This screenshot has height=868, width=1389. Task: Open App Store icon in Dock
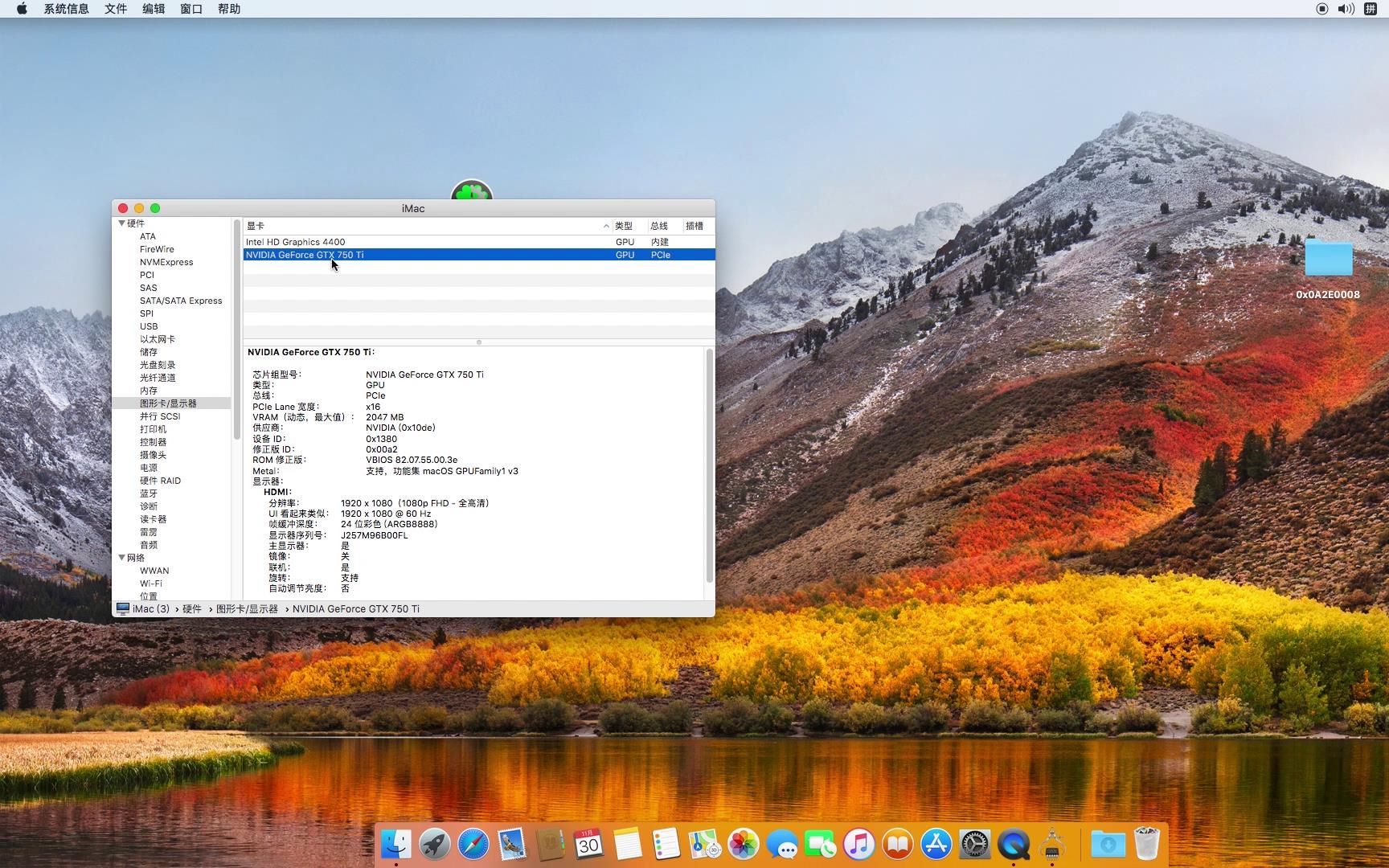click(x=936, y=844)
